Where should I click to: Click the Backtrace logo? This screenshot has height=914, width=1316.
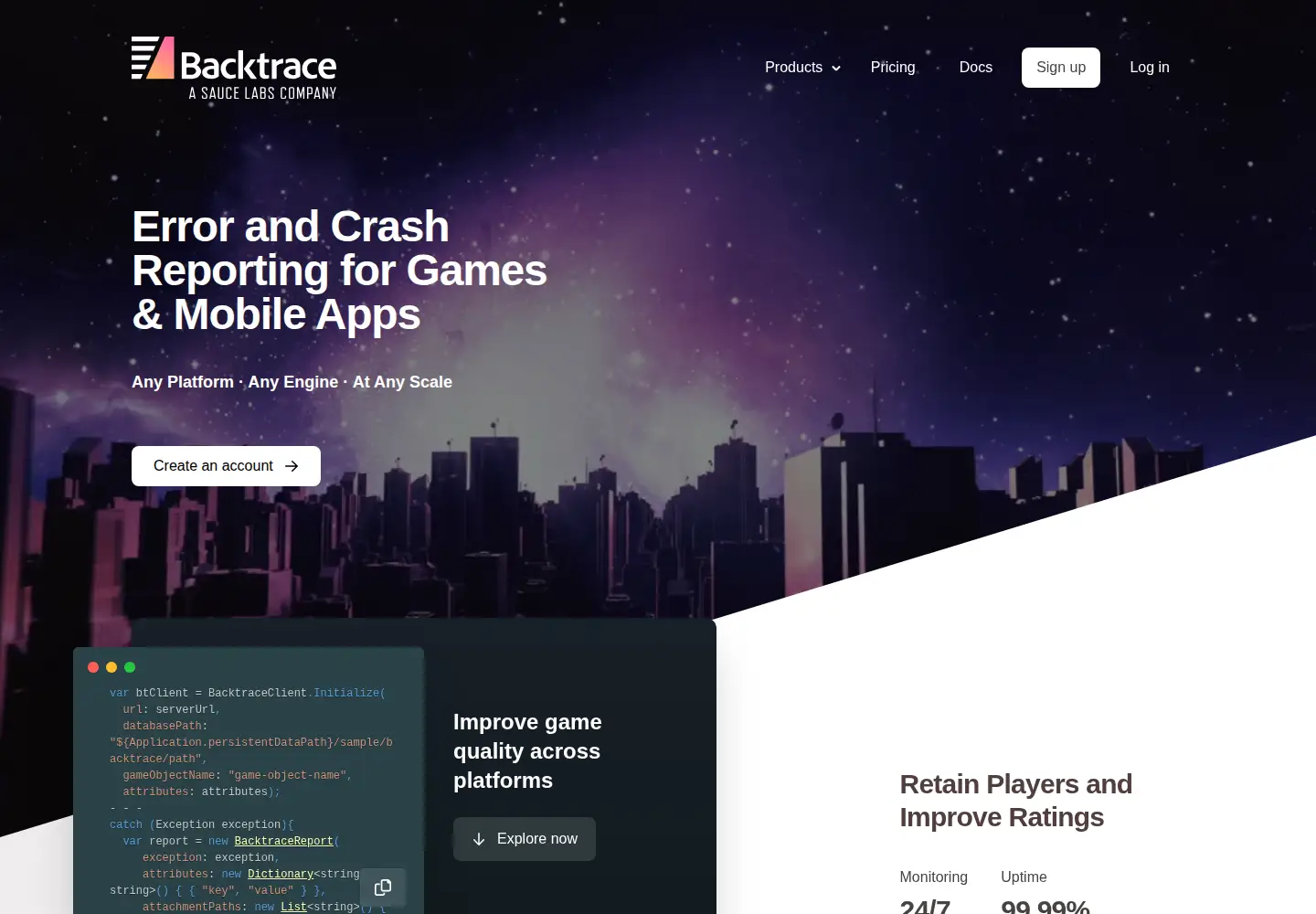pos(234,69)
